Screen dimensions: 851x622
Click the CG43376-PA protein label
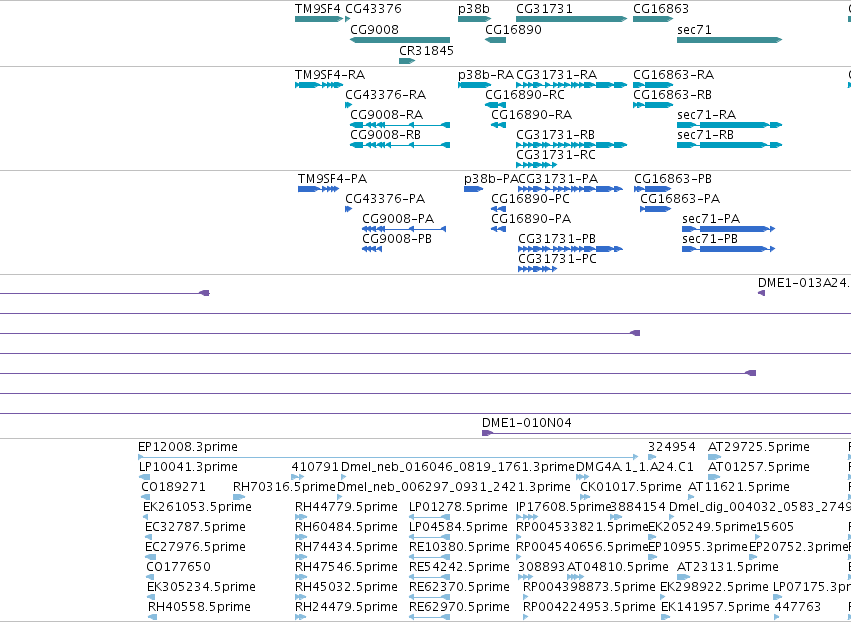point(385,199)
